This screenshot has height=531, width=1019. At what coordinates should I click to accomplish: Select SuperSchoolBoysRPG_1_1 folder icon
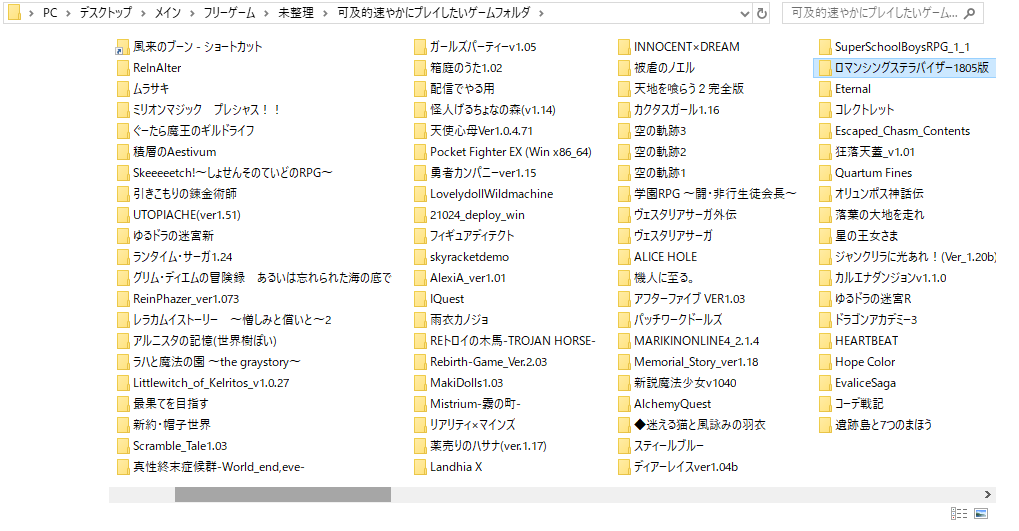pyautogui.click(x=825, y=47)
